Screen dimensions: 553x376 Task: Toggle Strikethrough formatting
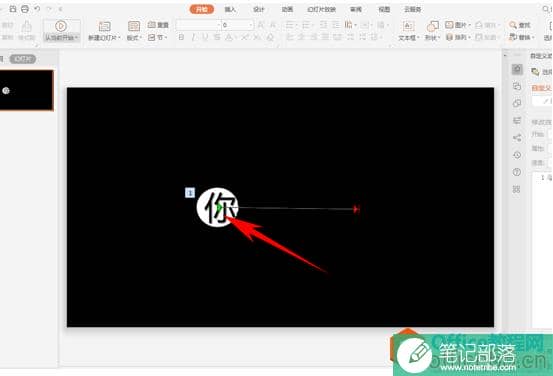click(217, 37)
